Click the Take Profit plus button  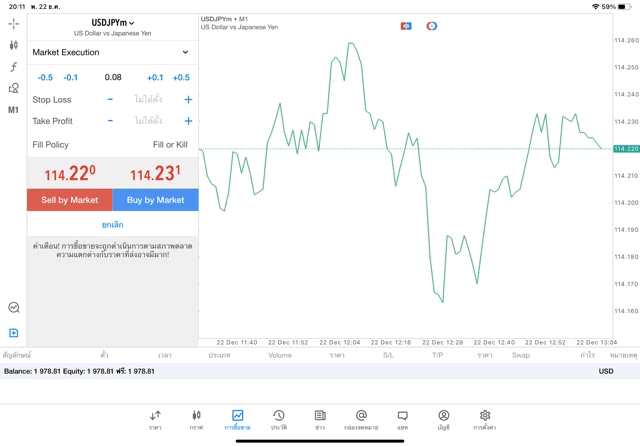click(188, 121)
